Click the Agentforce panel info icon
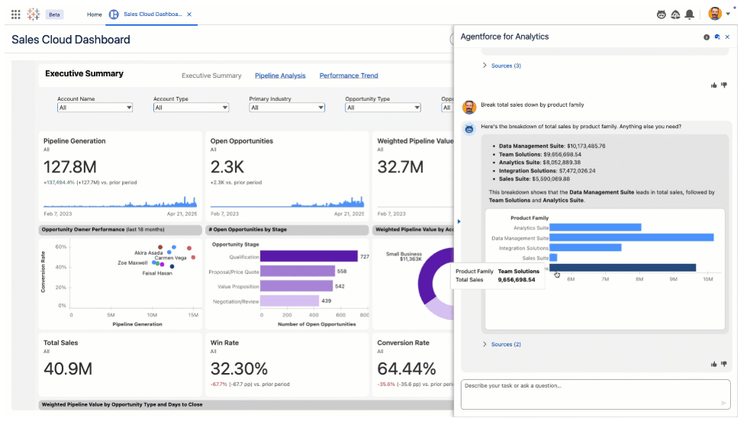 pos(707,37)
